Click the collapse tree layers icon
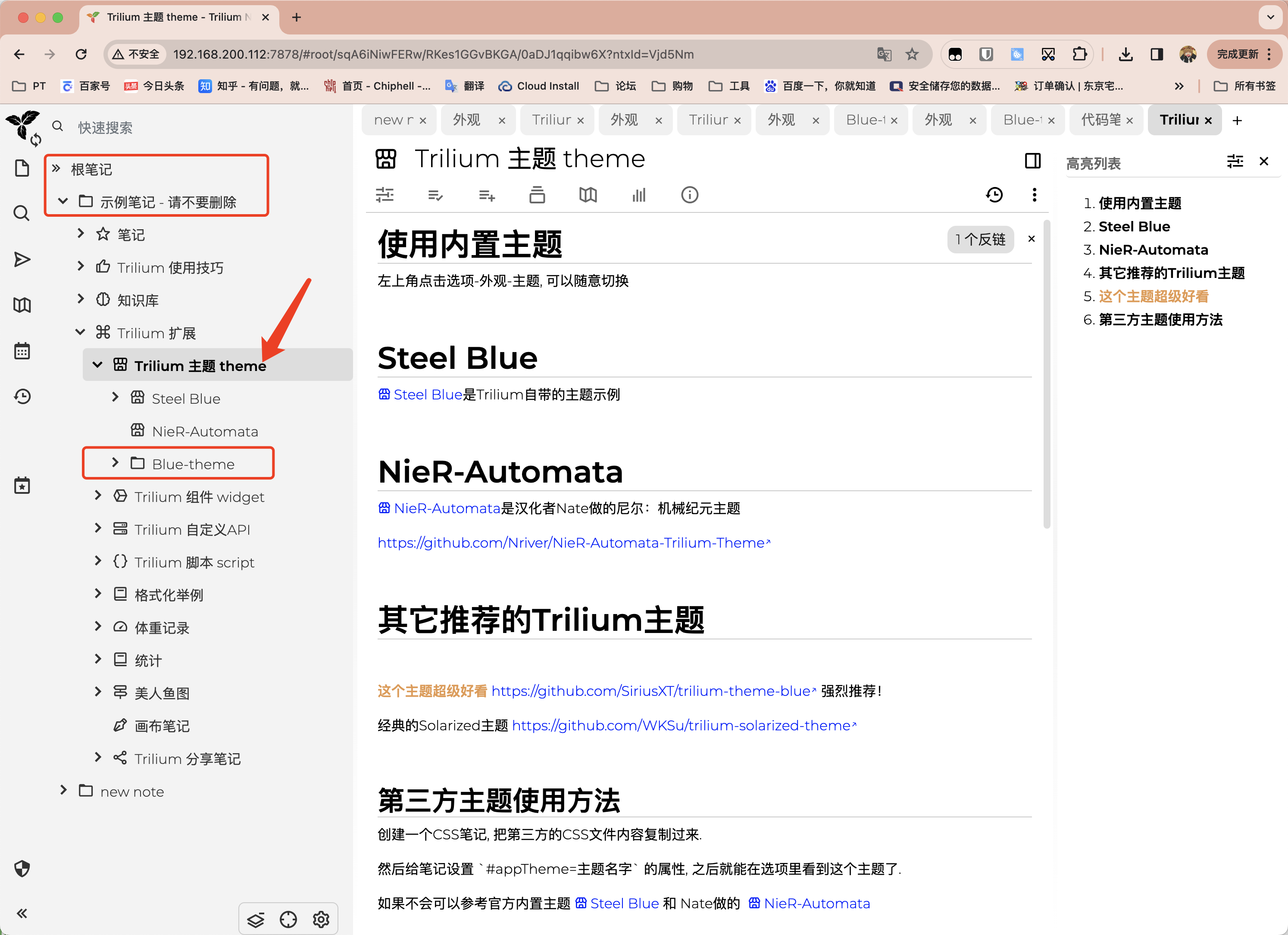The height and width of the screenshot is (935, 1288). click(256, 919)
